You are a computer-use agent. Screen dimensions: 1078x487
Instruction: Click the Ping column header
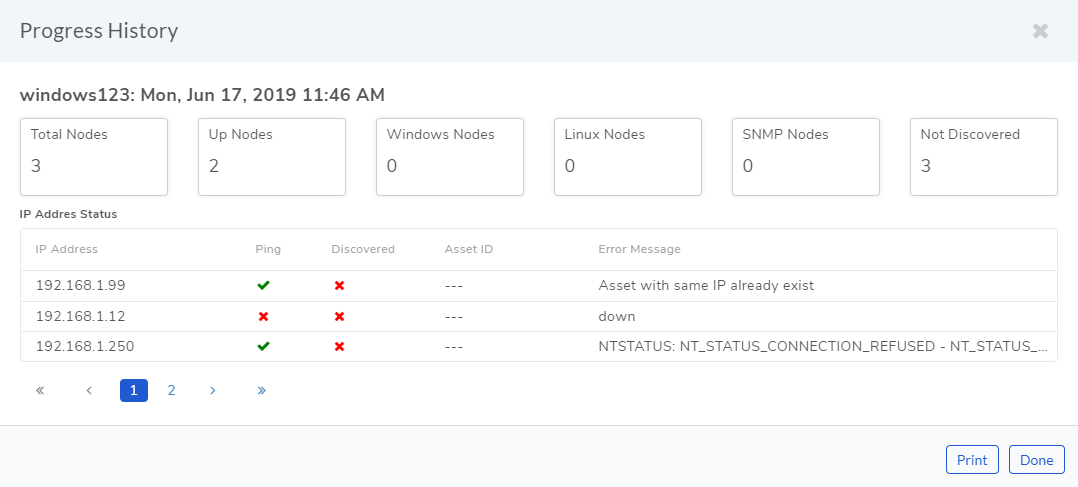tap(268, 249)
